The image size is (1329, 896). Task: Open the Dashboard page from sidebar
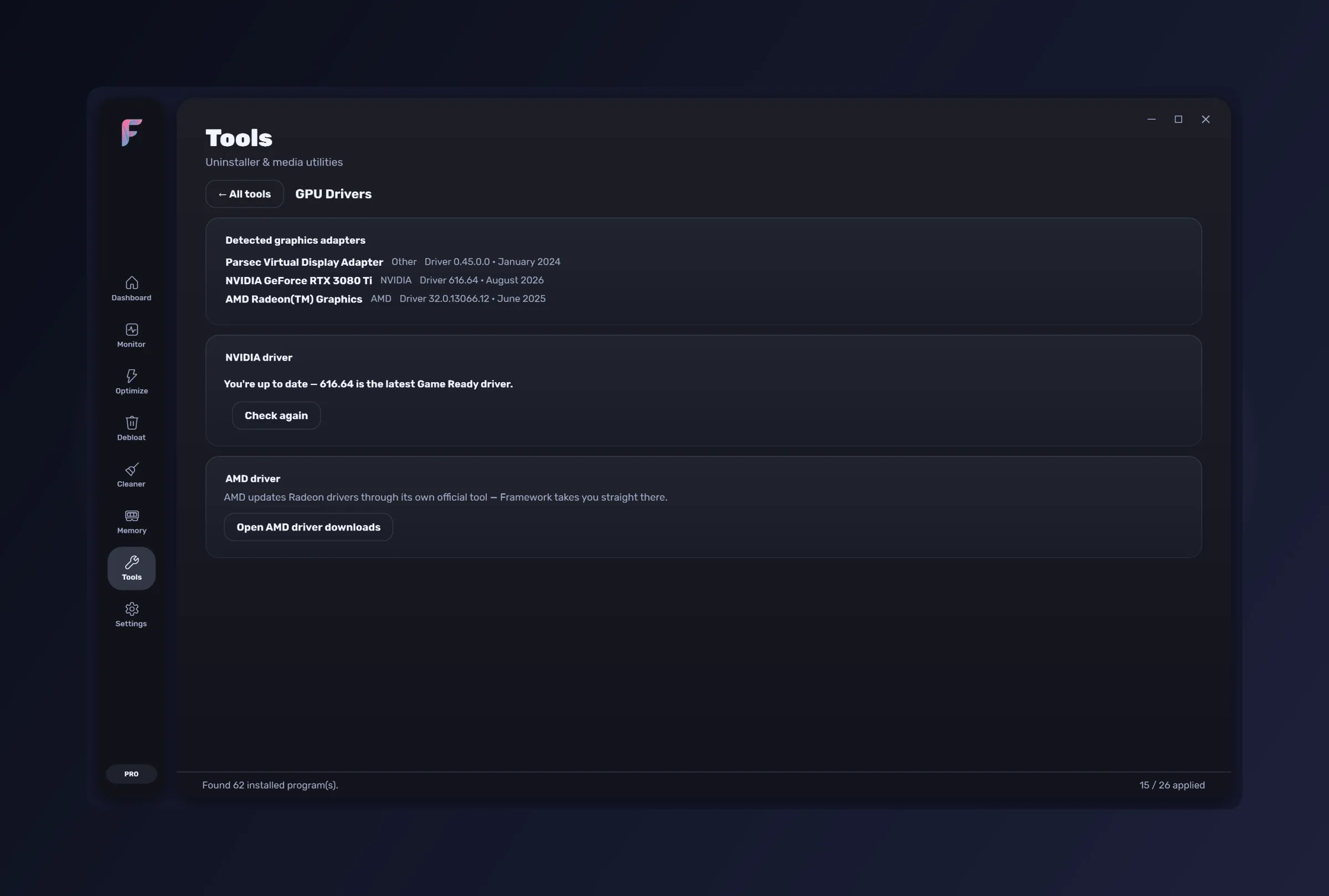click(x=131, y=289)
